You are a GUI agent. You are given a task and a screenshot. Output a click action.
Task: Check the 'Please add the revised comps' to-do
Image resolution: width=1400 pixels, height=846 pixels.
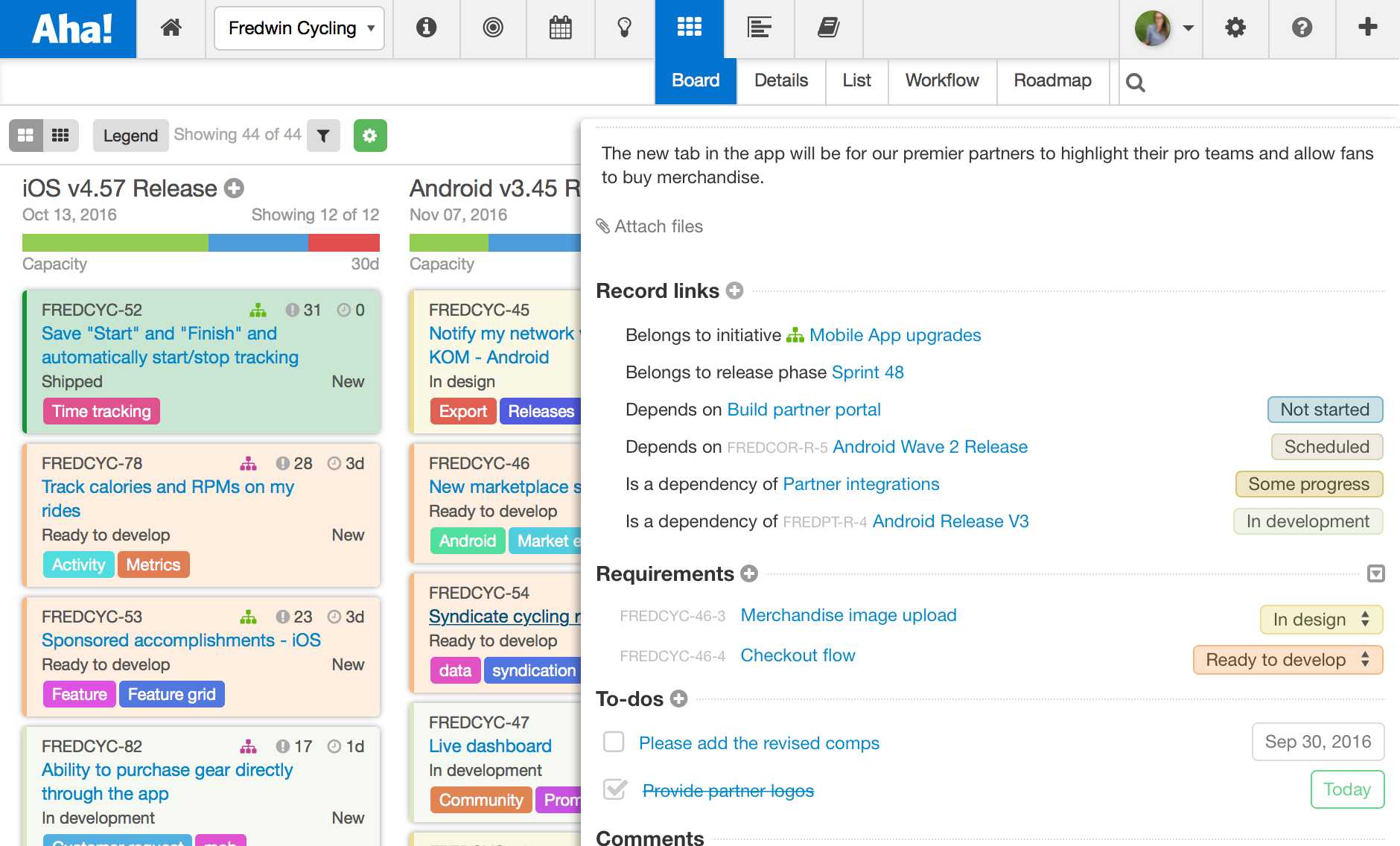(x=614, y=742)
